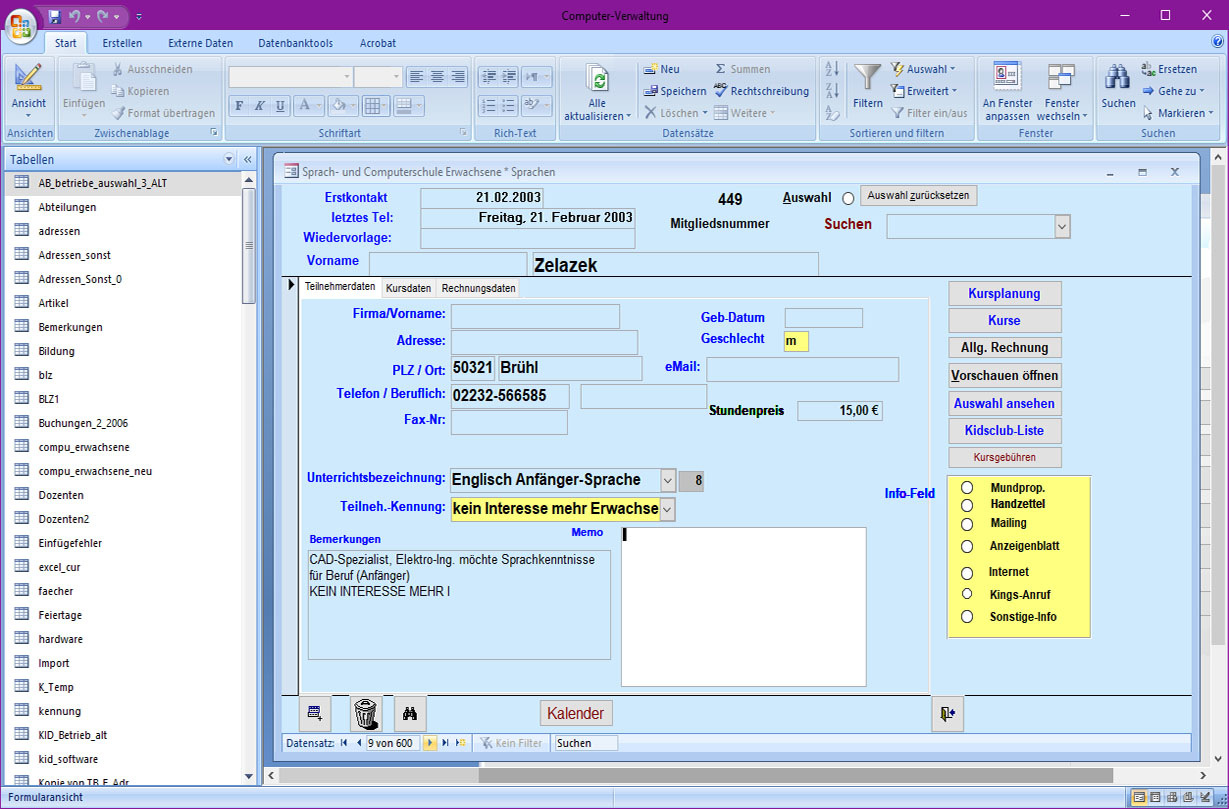Open the Erweitert filter dropdown
This screenshot has height=809, width=1229.
coord(924,91)
